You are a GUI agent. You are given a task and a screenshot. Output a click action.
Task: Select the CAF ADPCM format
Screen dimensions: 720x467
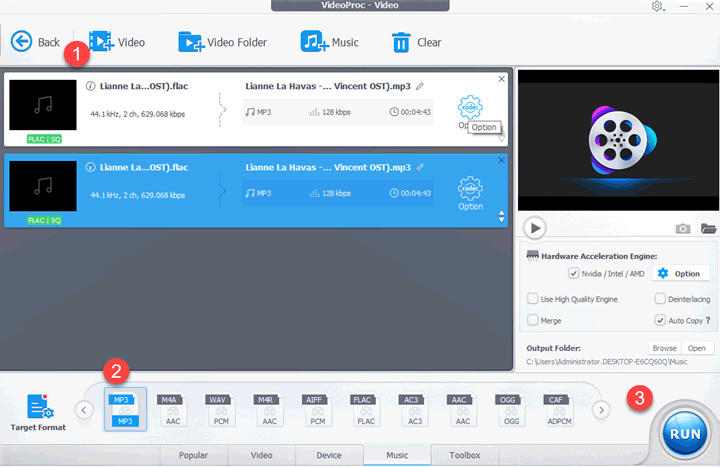coord(558,410)
